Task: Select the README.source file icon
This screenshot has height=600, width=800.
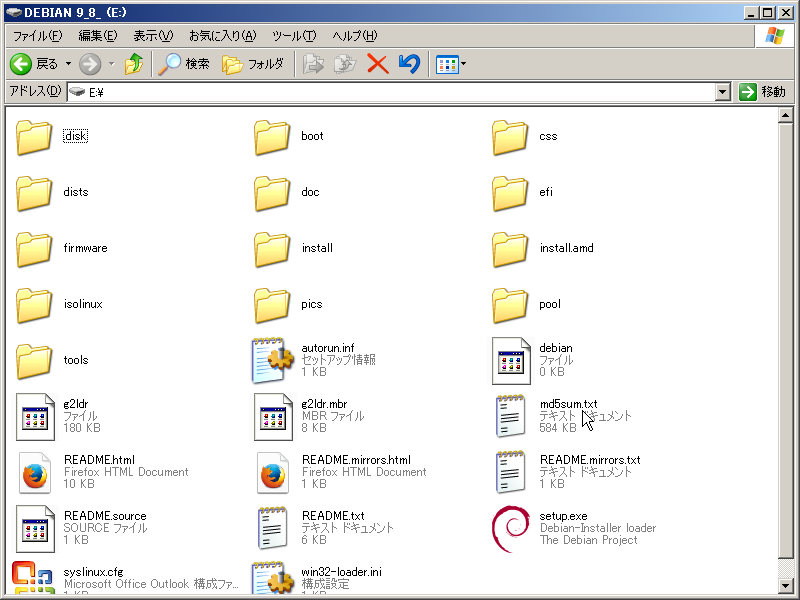Action: coord(35,529)
